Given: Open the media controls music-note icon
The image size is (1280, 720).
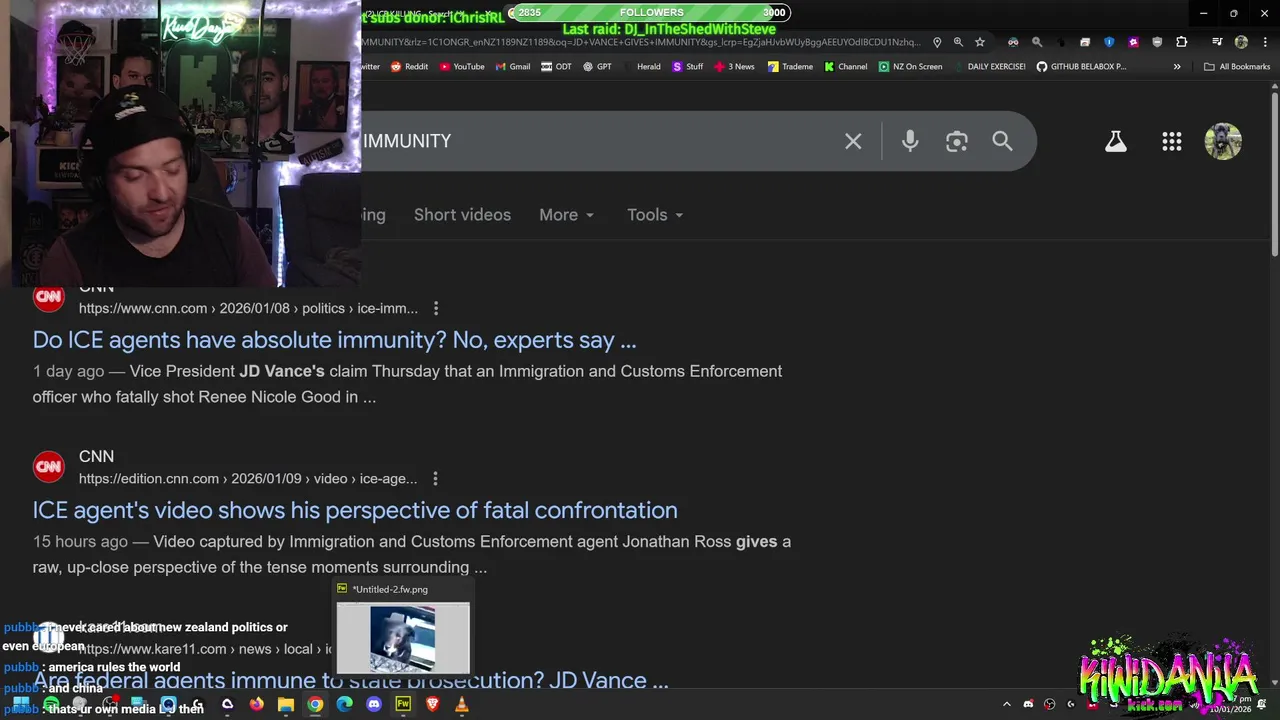Looking at the screenshot, I should coord(1217,42).
